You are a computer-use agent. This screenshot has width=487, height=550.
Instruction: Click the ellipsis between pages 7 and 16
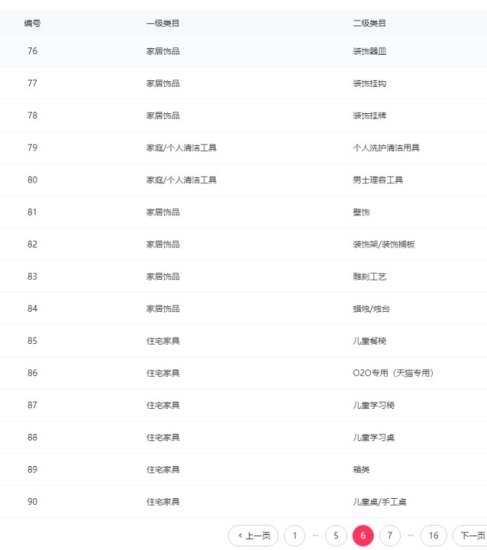pyautogui.click(x=411, y=535)
